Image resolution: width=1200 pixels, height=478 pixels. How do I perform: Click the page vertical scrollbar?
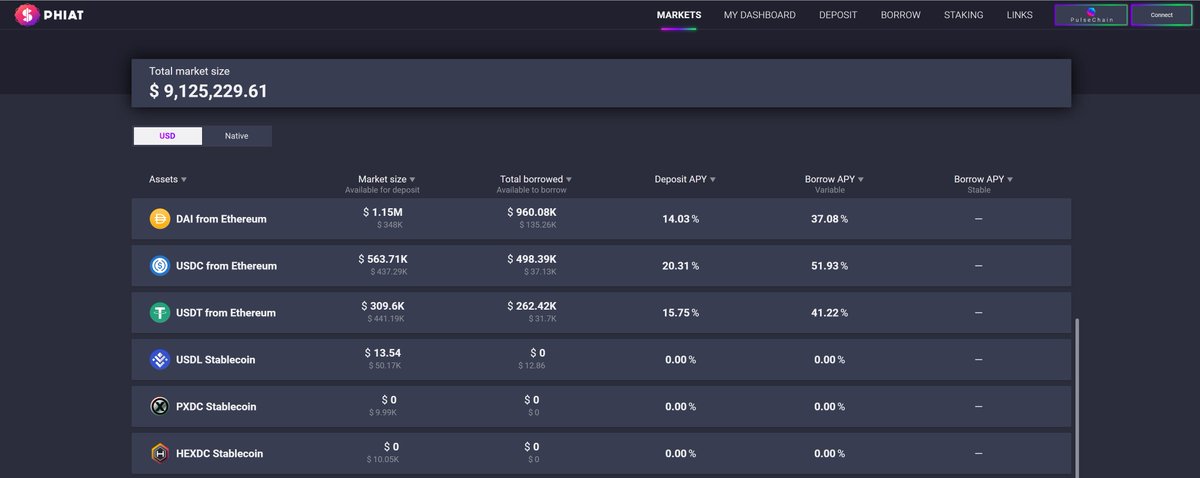1077,397
